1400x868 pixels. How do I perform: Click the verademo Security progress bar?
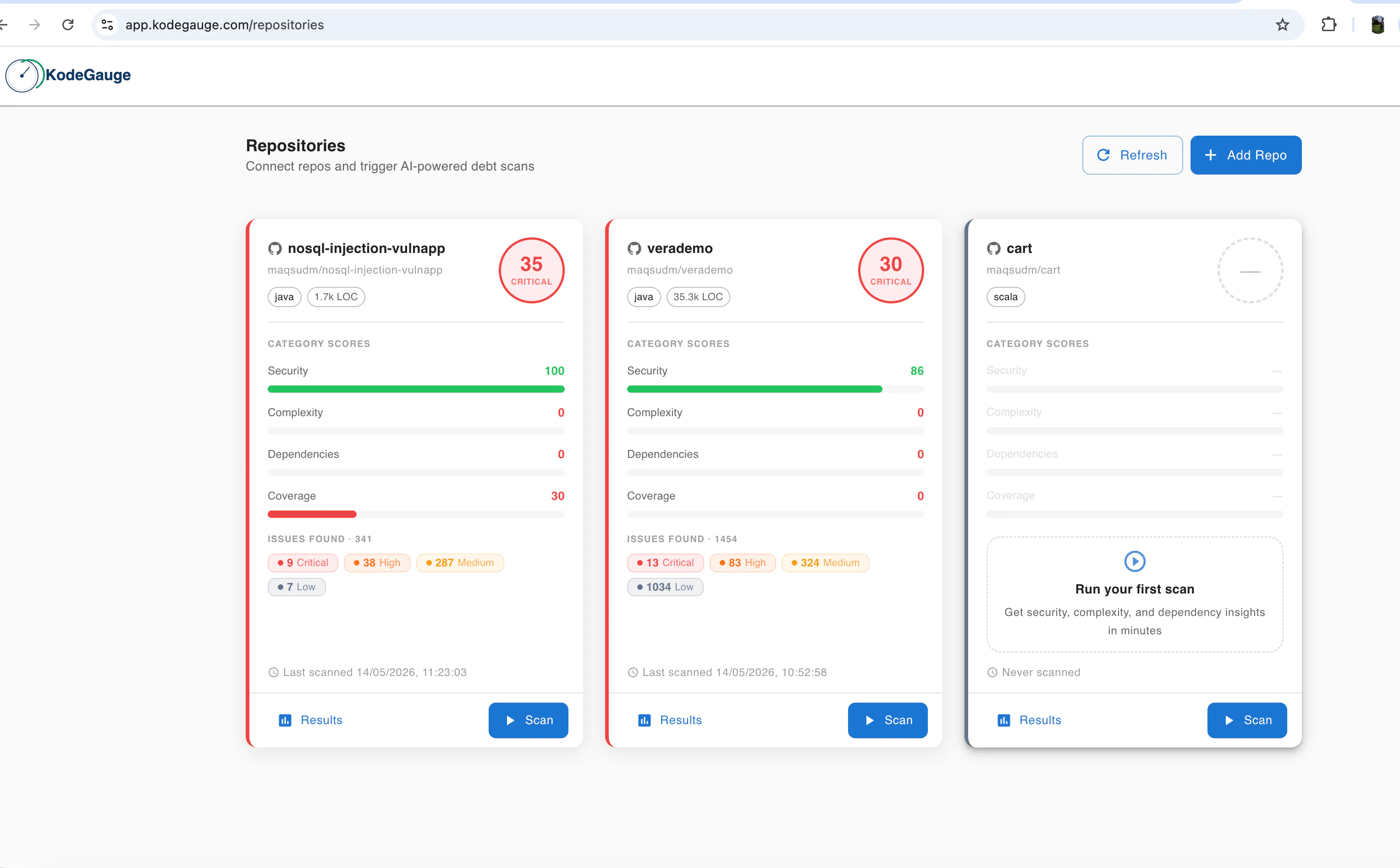tap(775, 389)
